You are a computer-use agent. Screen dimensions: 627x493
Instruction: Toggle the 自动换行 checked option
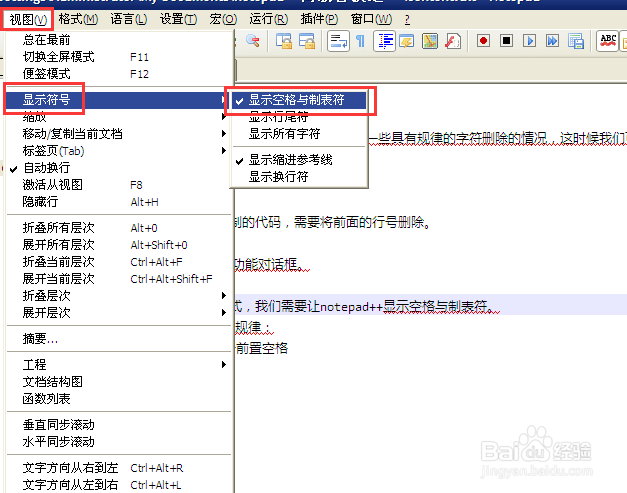(119, 168)
